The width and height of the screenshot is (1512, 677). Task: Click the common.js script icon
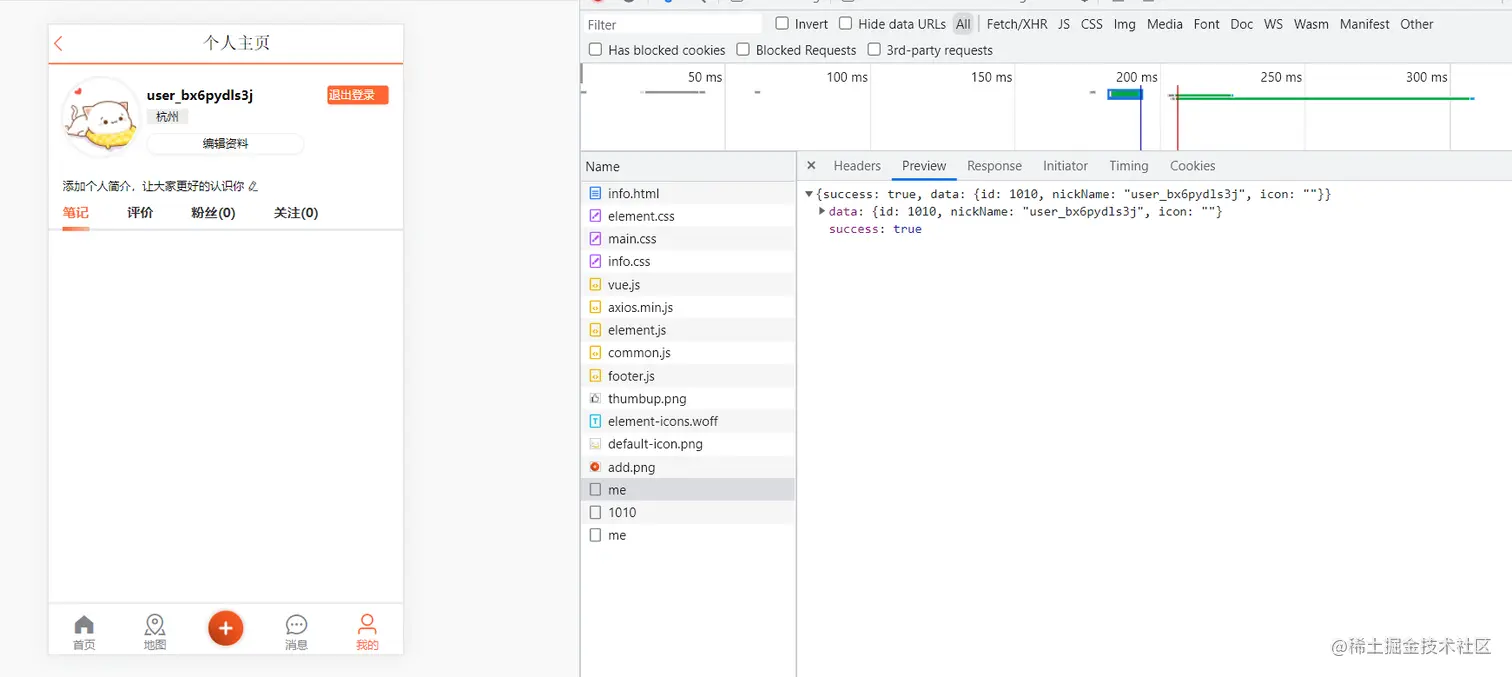(x=595, y=353)
